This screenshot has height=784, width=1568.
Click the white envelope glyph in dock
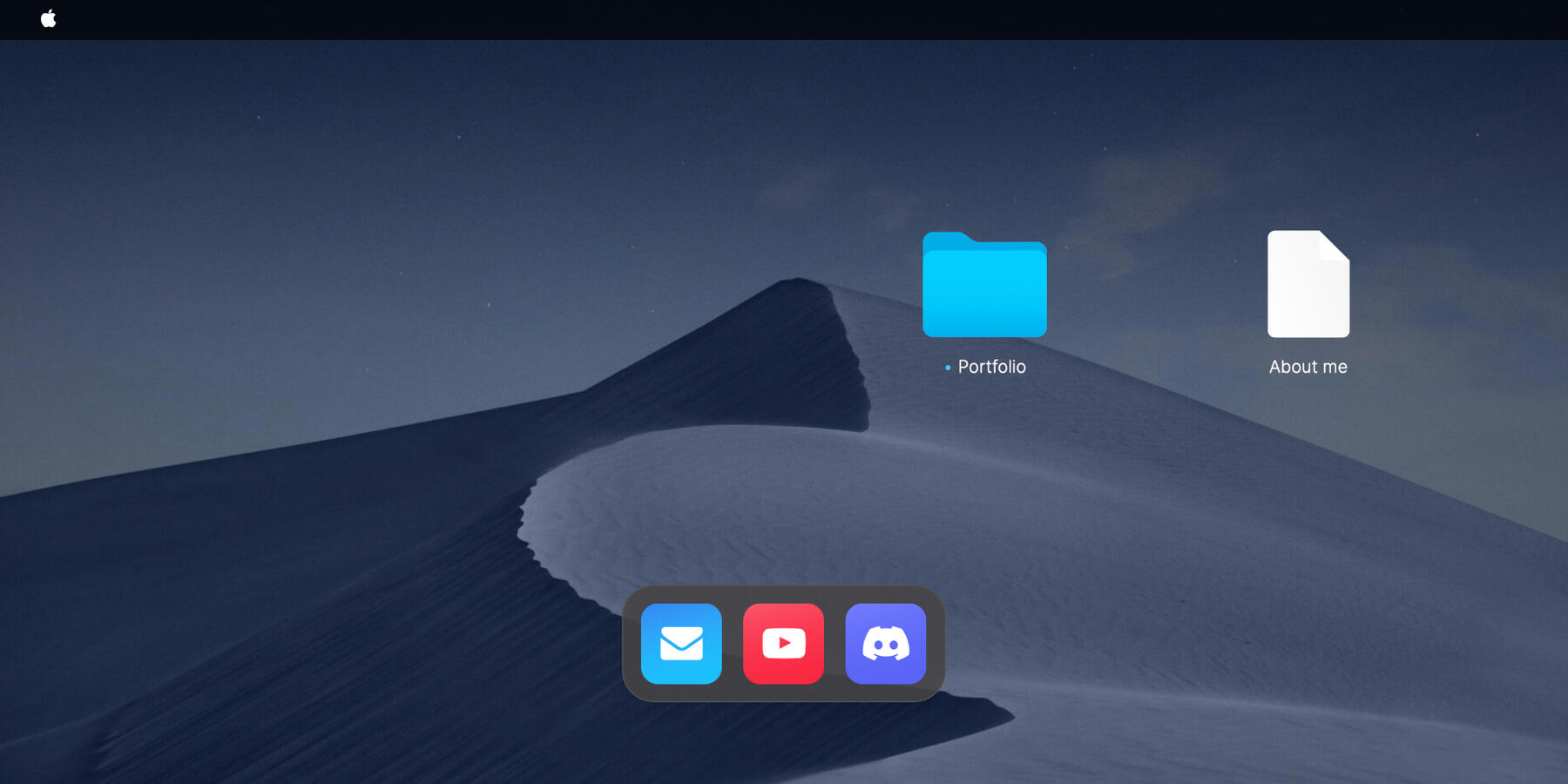click(x=681, y=644)
